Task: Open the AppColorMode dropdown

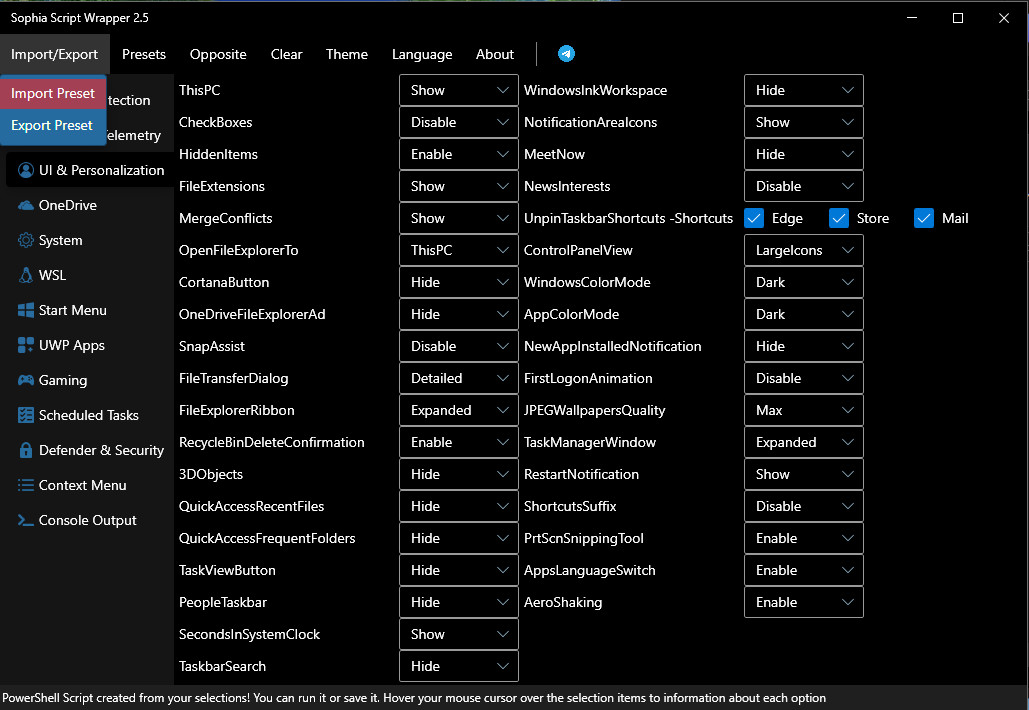Action: tap(803, 314)
